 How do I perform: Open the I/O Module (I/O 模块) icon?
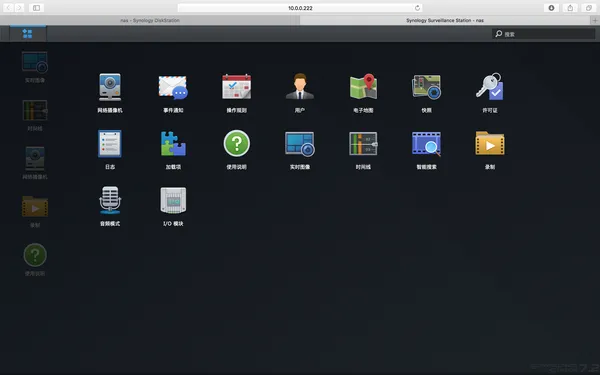click(x=173, y=200)
